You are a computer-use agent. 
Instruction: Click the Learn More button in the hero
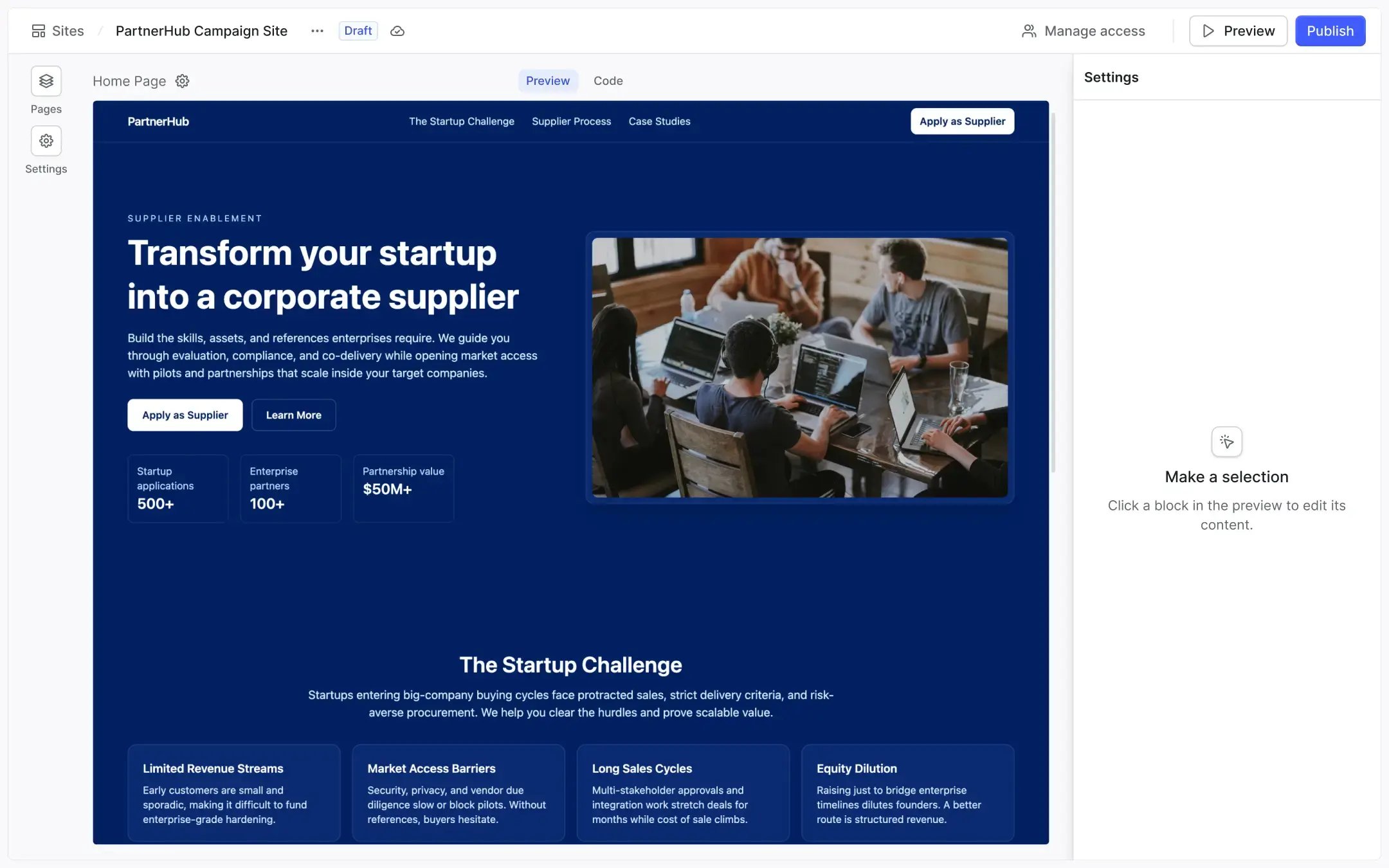(x=293, y=415)
